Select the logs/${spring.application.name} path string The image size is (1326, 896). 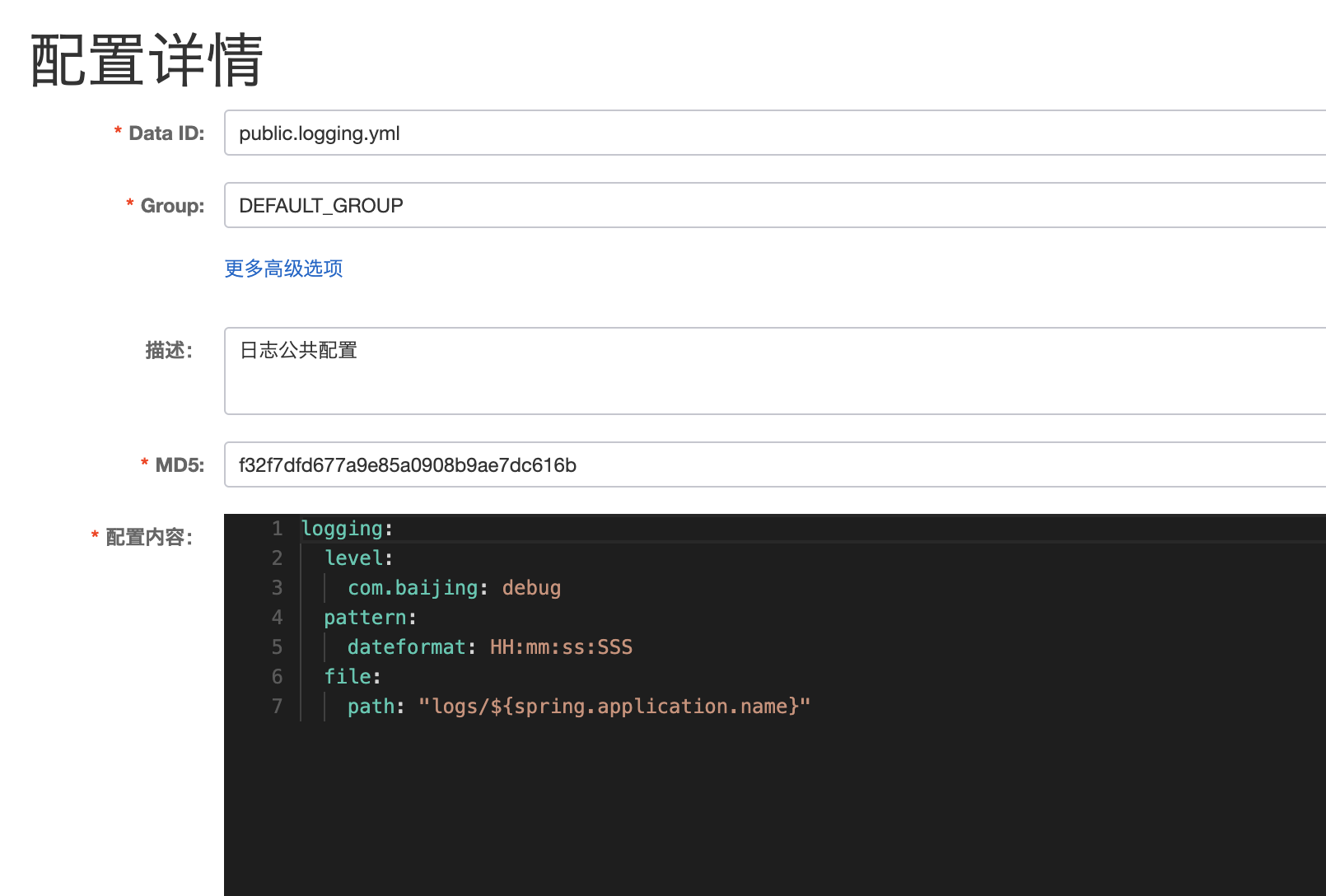[x=614, y=706]
